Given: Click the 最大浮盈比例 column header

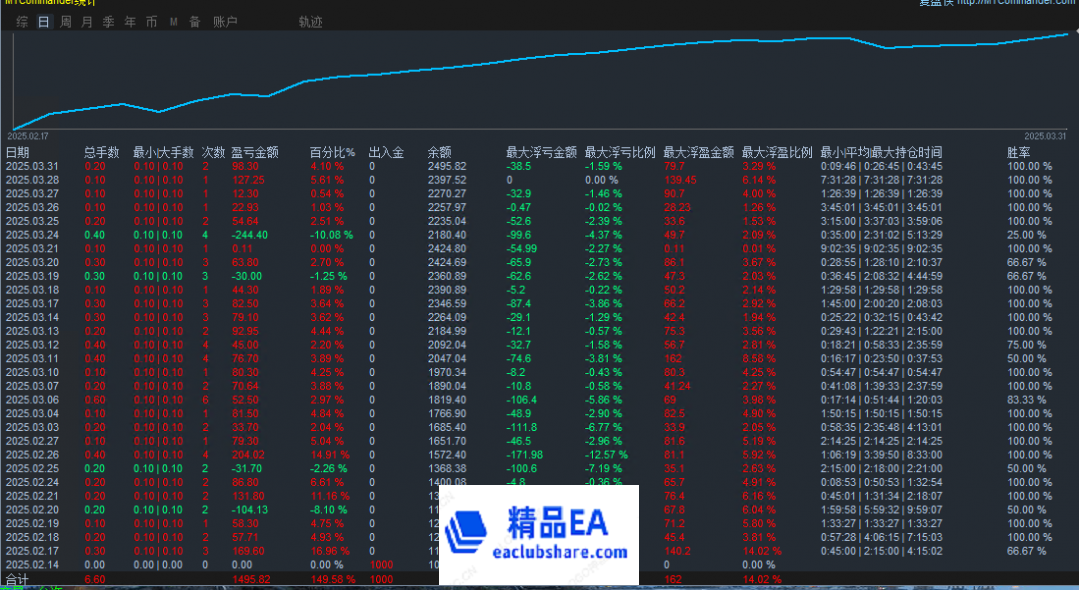Looking at the screenshot, I should click(777, 152).
